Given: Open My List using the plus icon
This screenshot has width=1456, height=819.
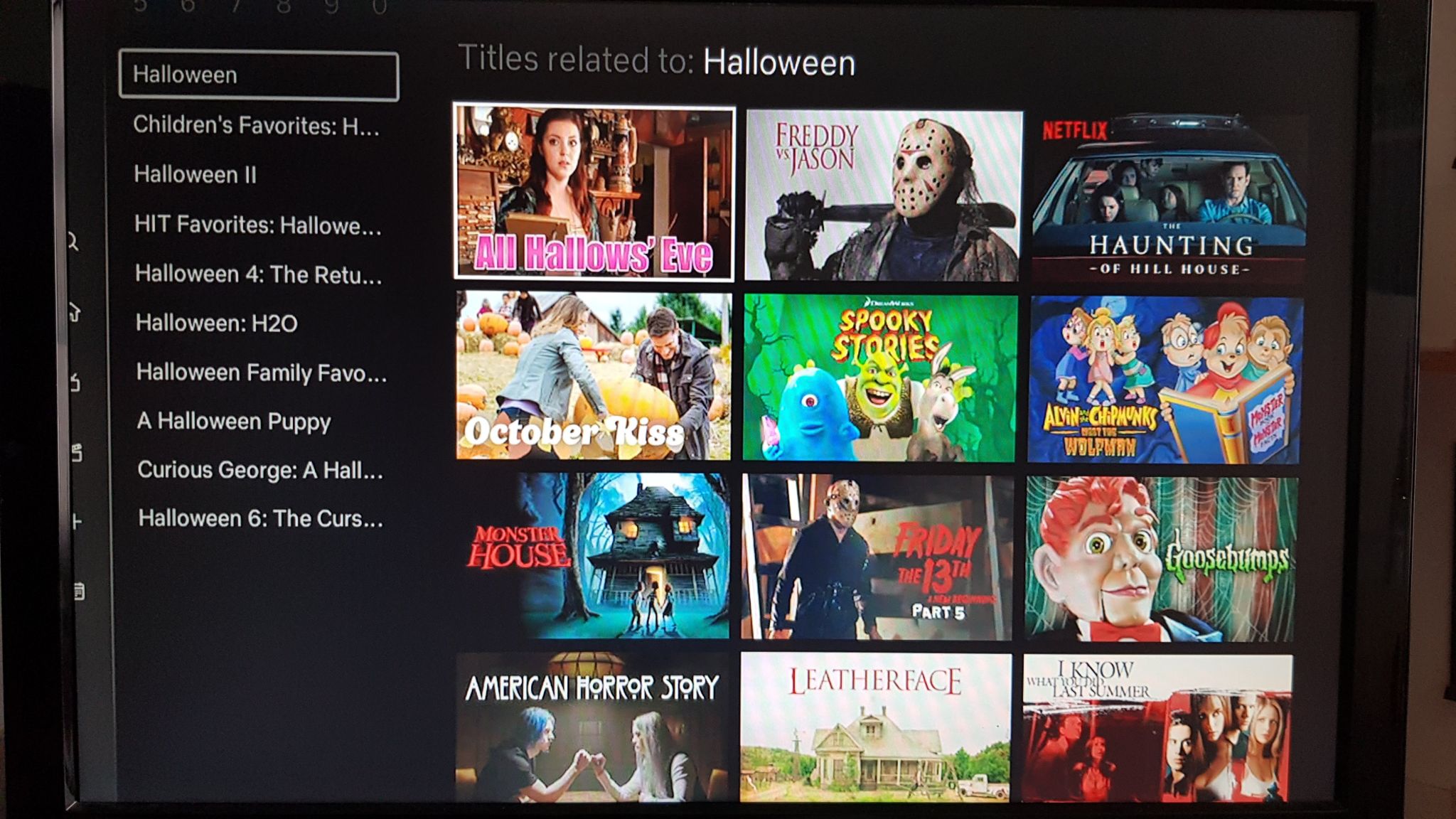Looking at the screenshot, I should coord(77,523).
